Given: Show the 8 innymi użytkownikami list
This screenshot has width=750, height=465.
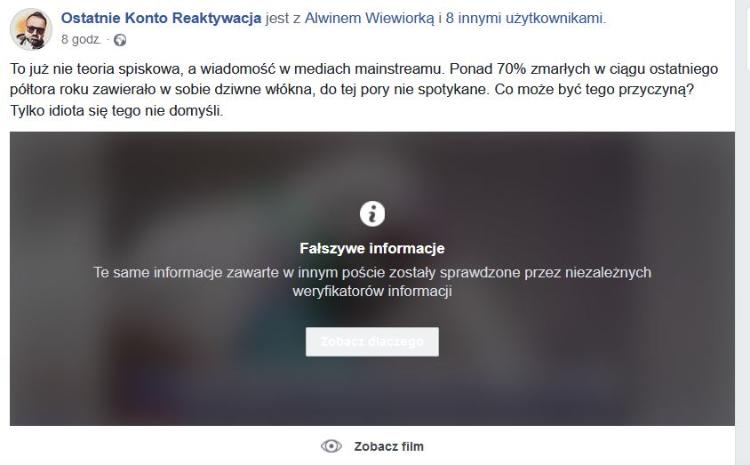Looking at the screenshot, I should point(525,18).
